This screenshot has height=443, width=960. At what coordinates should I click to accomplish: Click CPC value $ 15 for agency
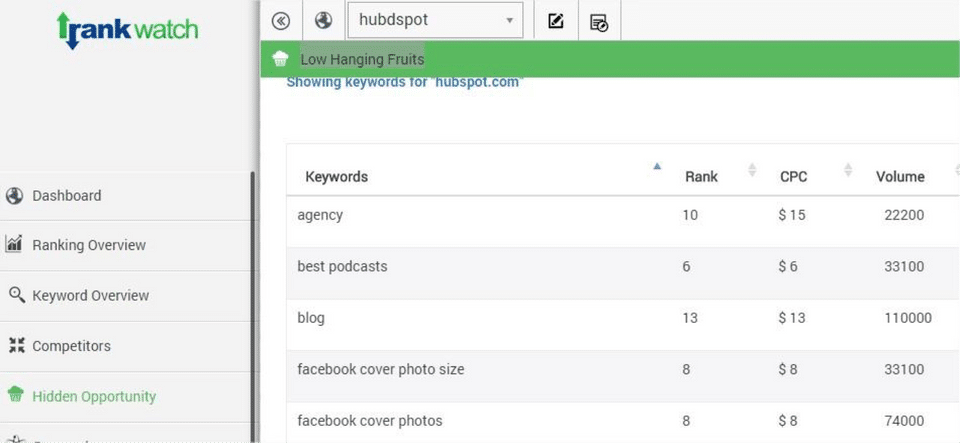(x=792, y=215)
